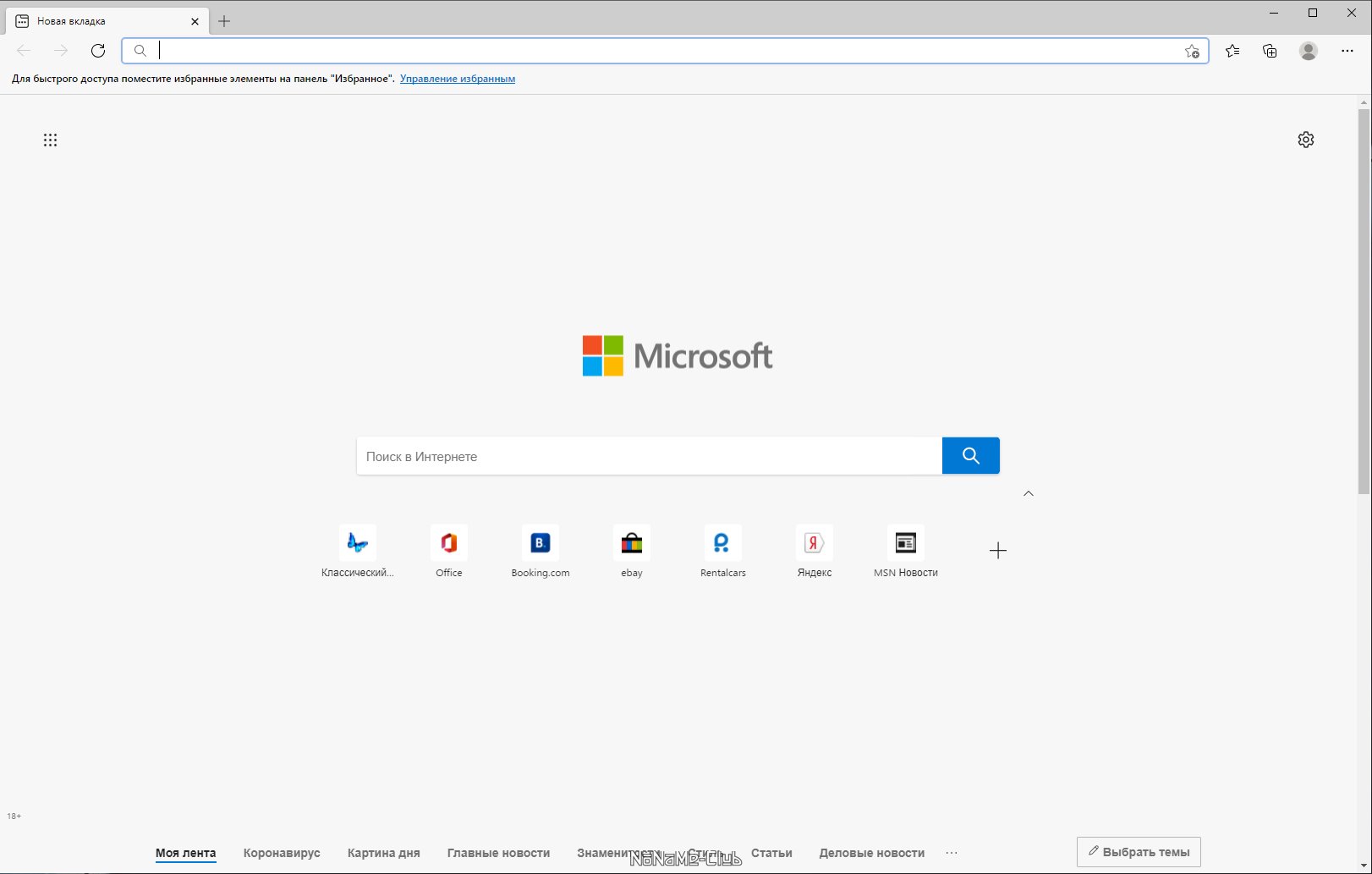This screenshot has width=1372, height=874.
Task: Show more feed categories ellipsis
Action: pyautogui.click(x=952, y=853)
